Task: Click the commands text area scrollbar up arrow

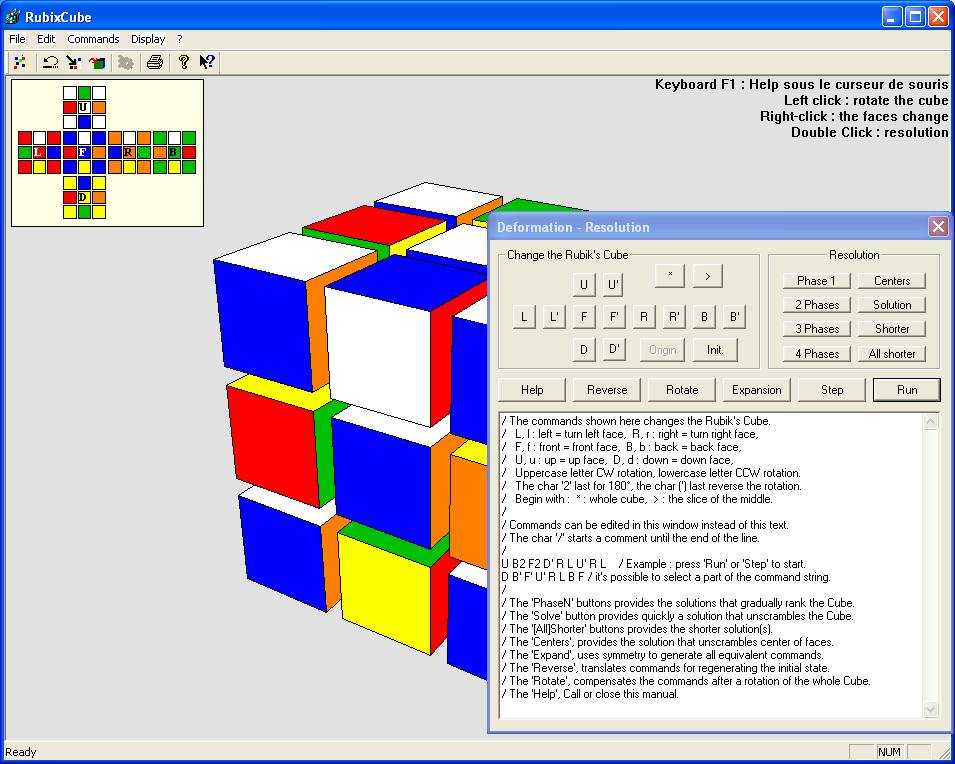Action: pyautogui.click(x=930, y=422)
